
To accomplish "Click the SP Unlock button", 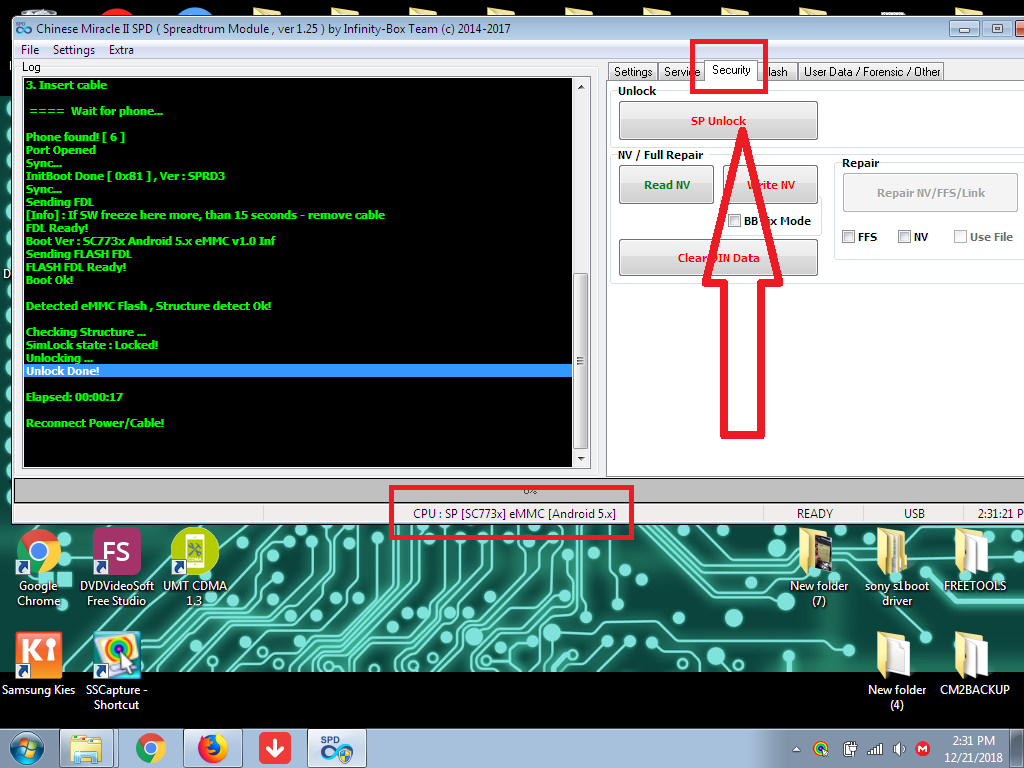I will click(718, 121).
